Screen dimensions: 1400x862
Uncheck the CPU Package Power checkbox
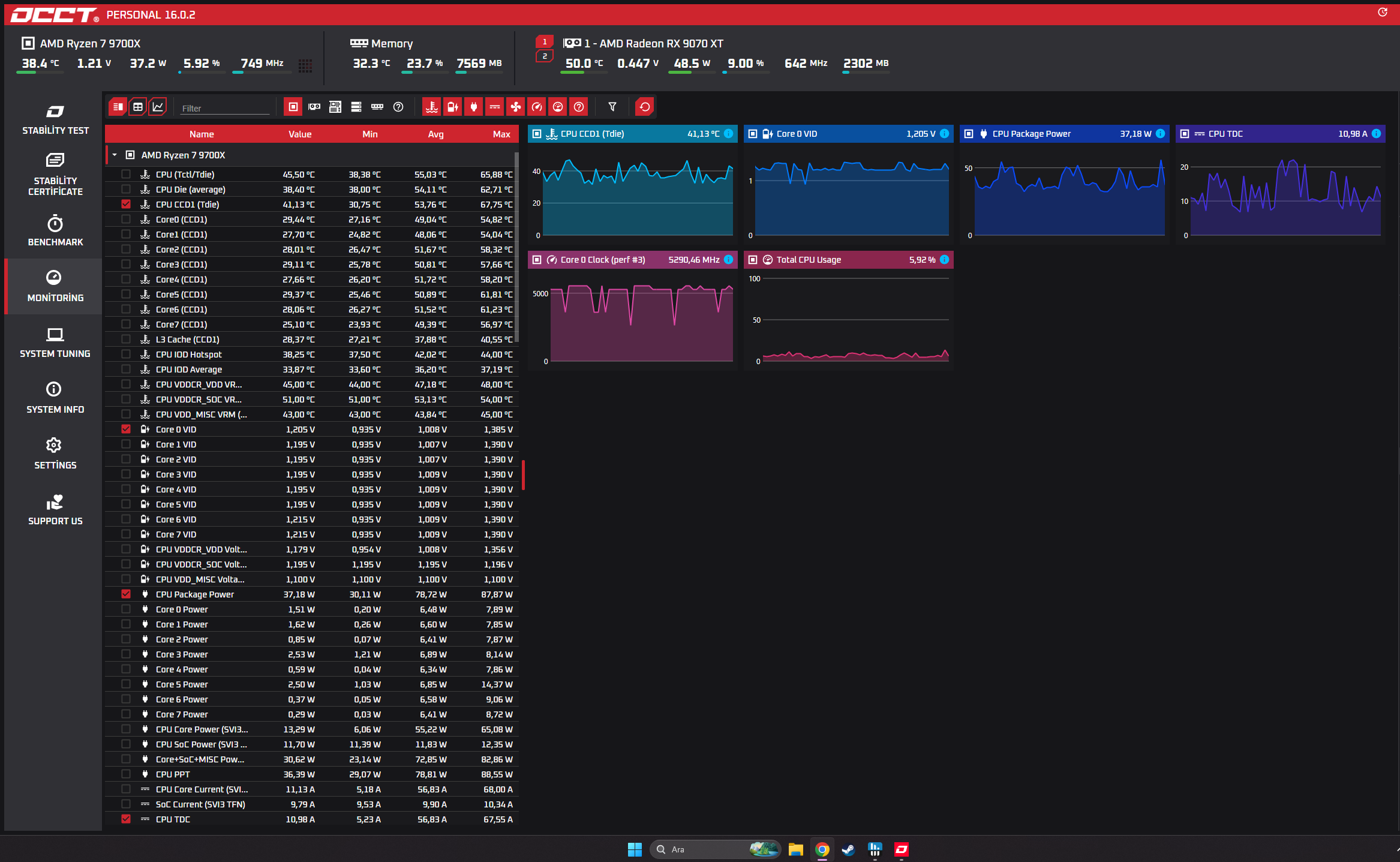click(x=126, y=594)
